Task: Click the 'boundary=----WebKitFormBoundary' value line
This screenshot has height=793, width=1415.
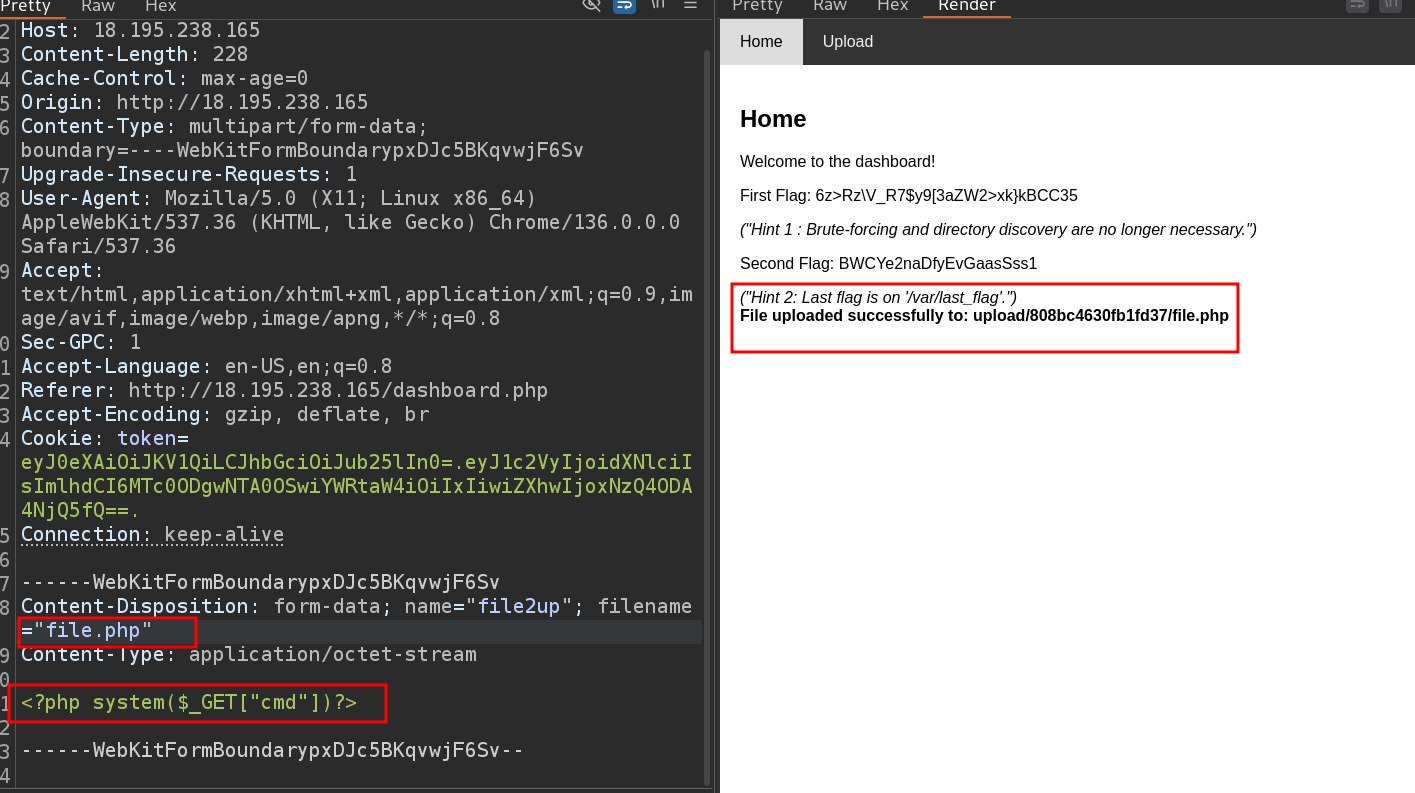Action: click(302, 150)
